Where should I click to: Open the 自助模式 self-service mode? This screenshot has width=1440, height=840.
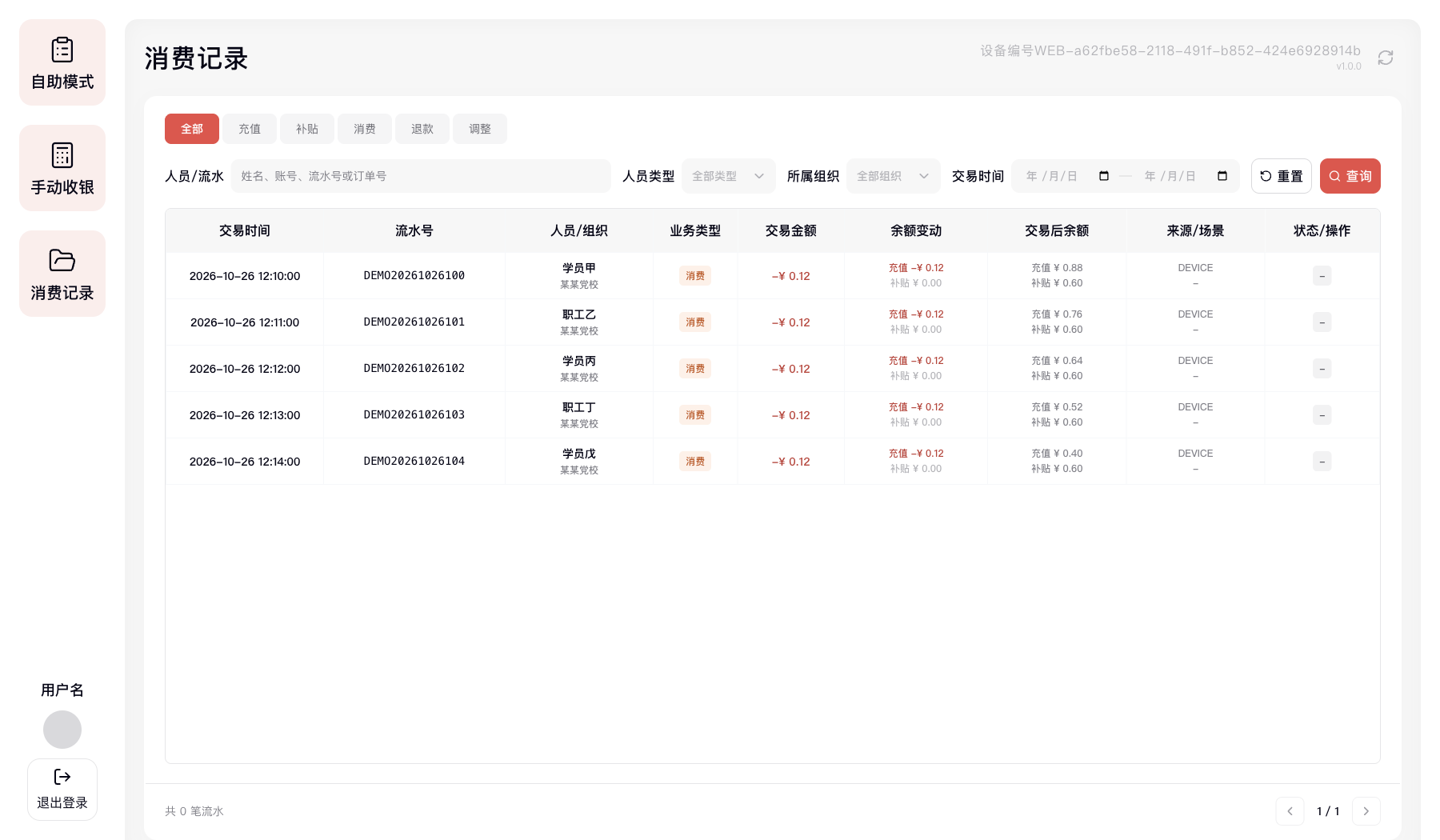pos(62,62)
